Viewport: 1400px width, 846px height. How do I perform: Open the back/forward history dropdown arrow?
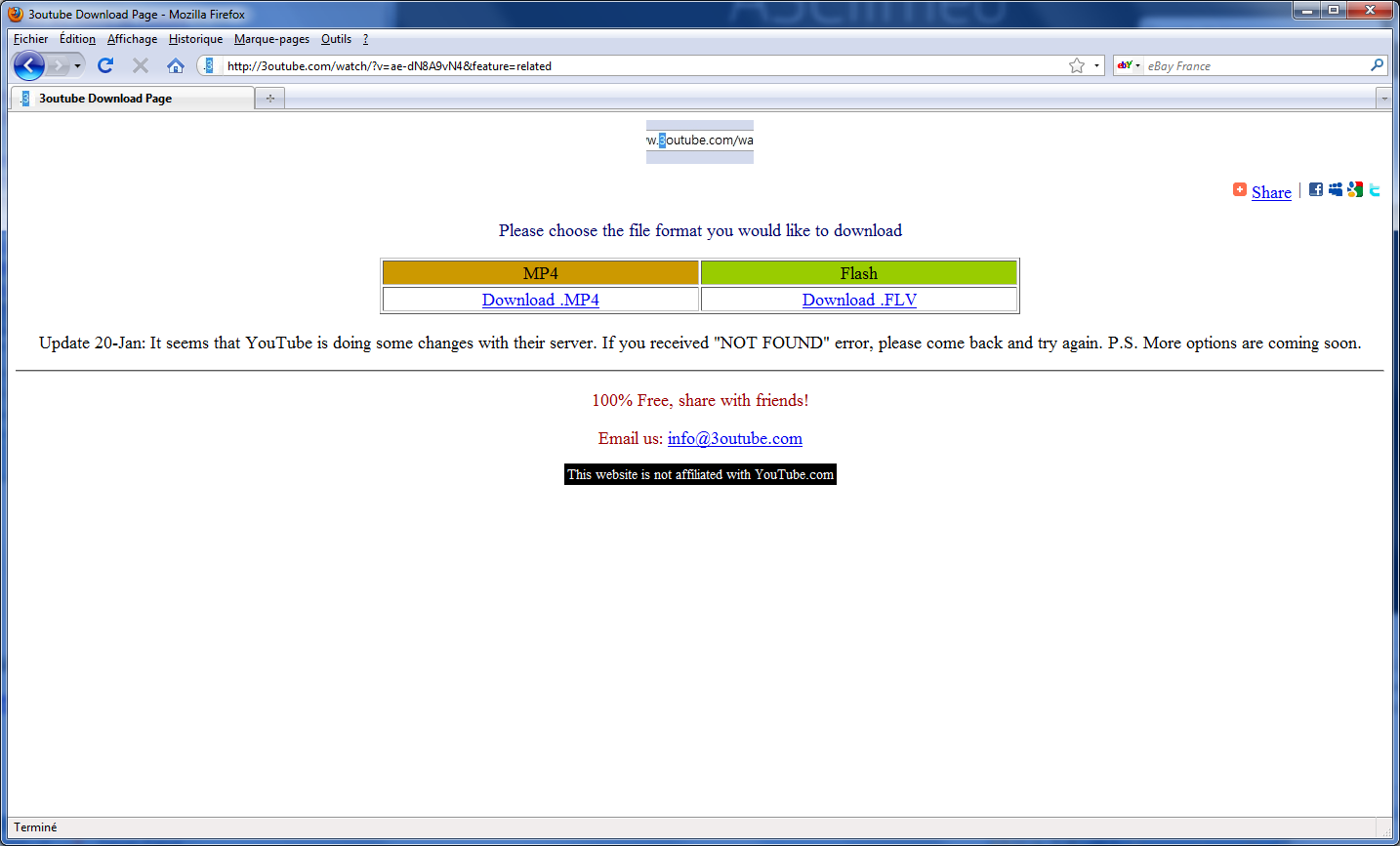(x=77, y=66)
